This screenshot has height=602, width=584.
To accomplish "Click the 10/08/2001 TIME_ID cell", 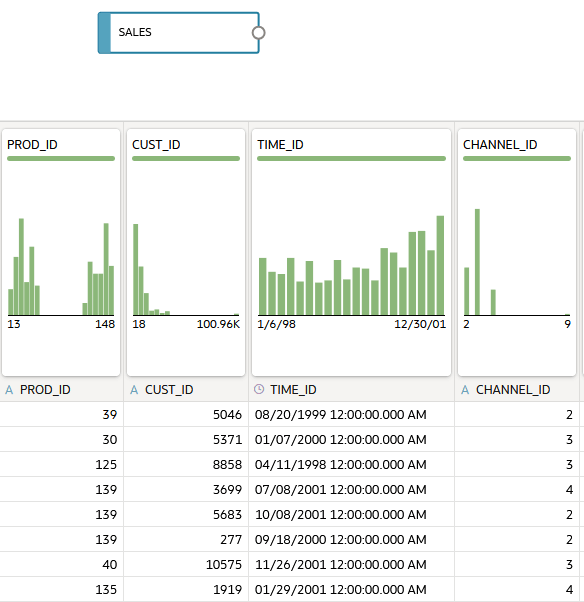I will coord(352,514).
